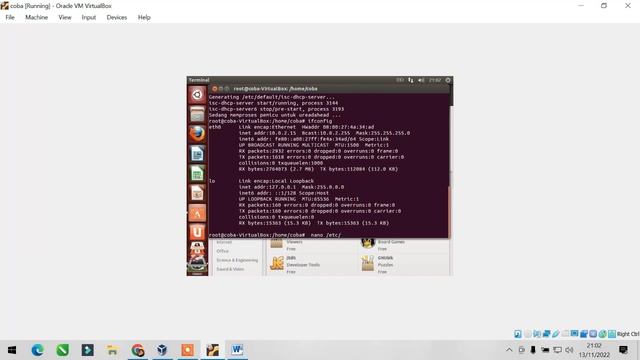The image size is (640, 360).
Task: Open VirtualBox Manager cube taskbar icon
Action: 162,350
